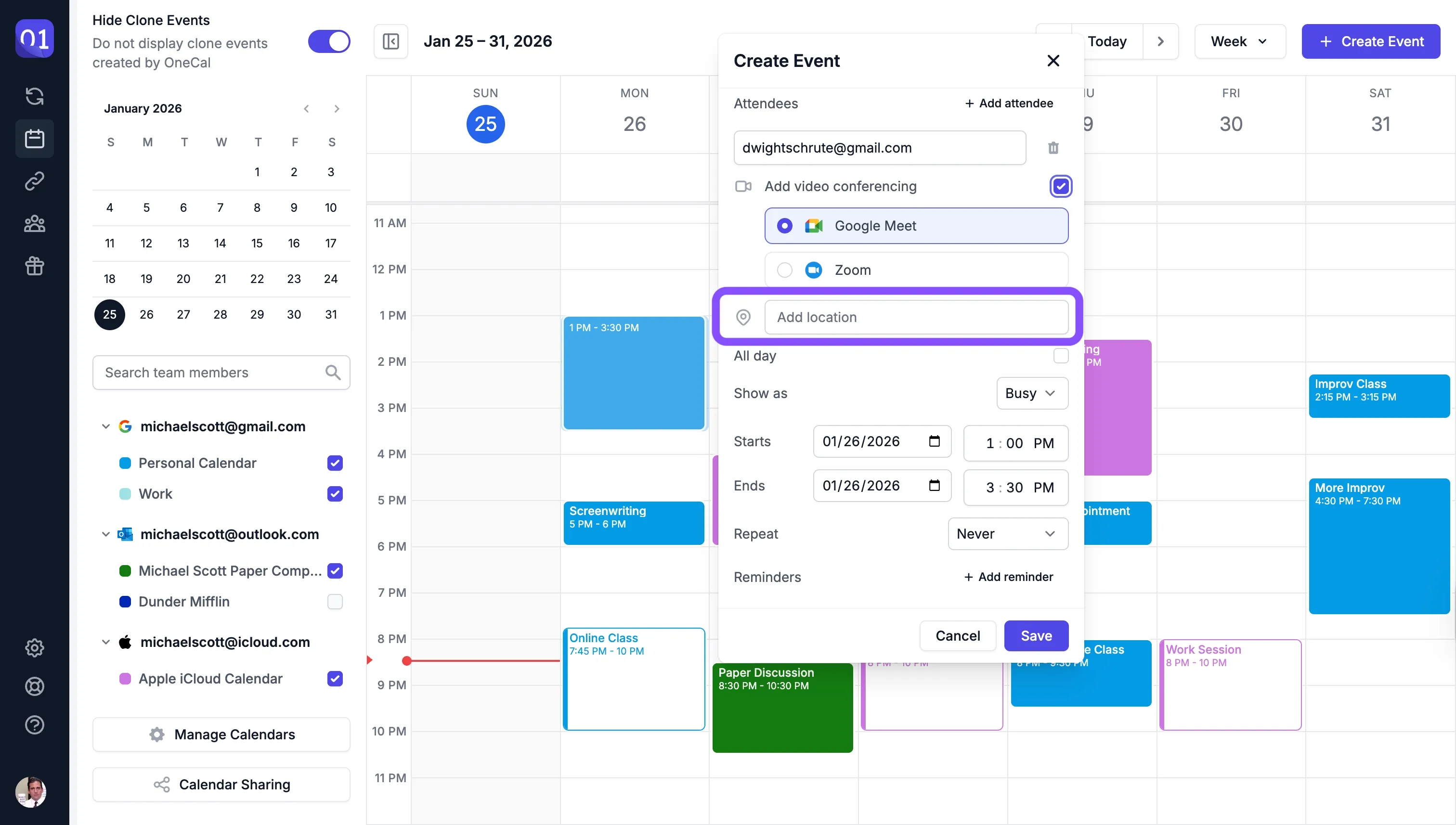Open the Repeat Never dropdown
Screen dimensions: 1456x825
tap(1007, 534)
